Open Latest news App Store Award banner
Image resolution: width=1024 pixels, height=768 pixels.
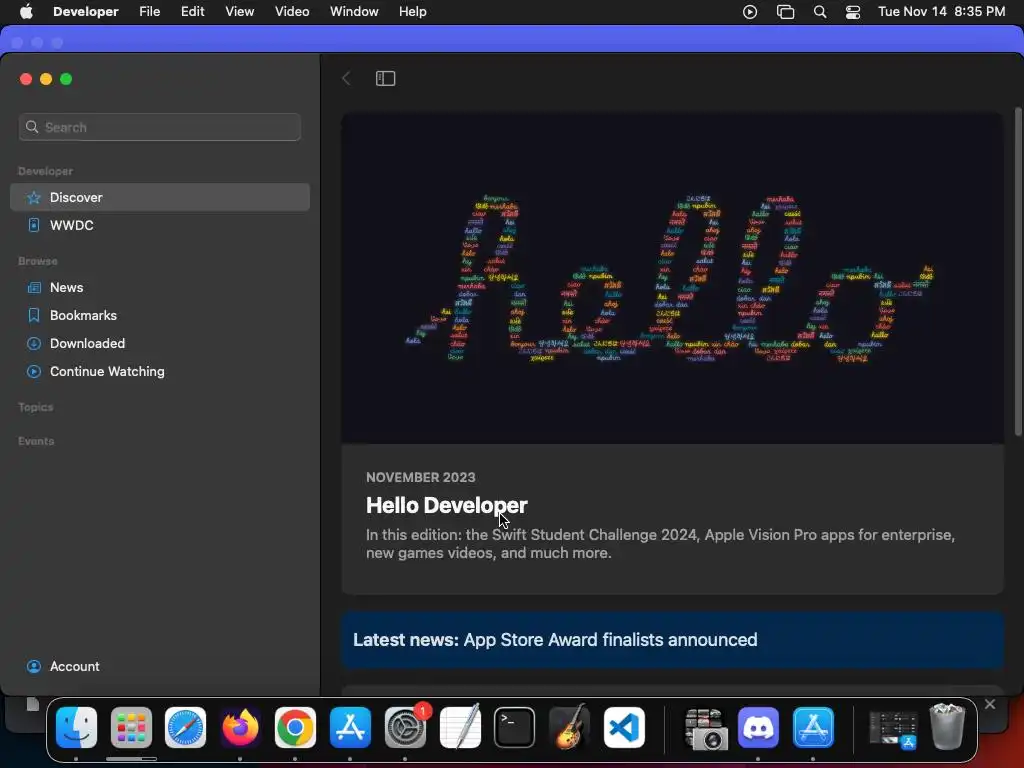672,640
